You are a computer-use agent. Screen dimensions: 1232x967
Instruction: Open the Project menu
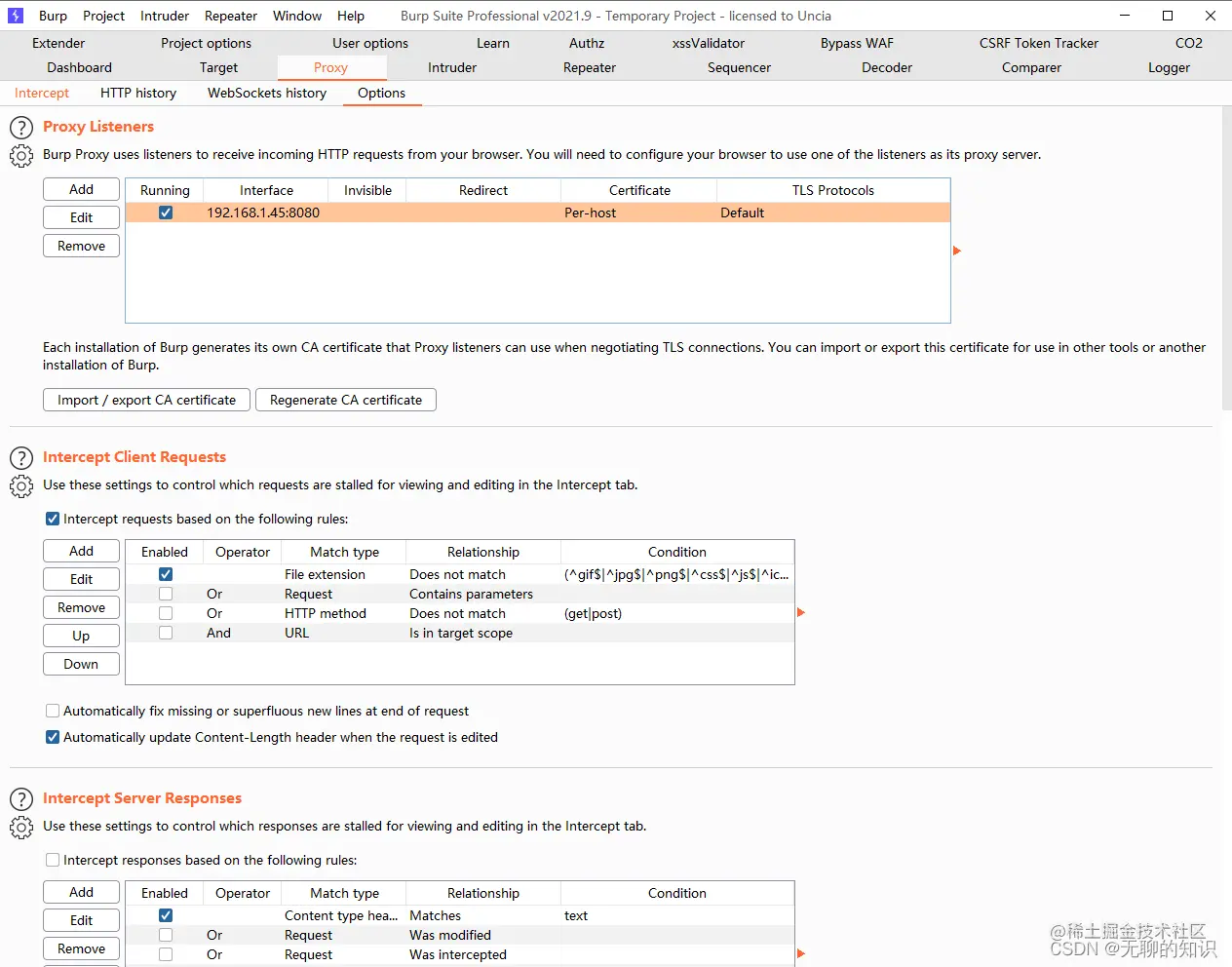click(103, 16)
